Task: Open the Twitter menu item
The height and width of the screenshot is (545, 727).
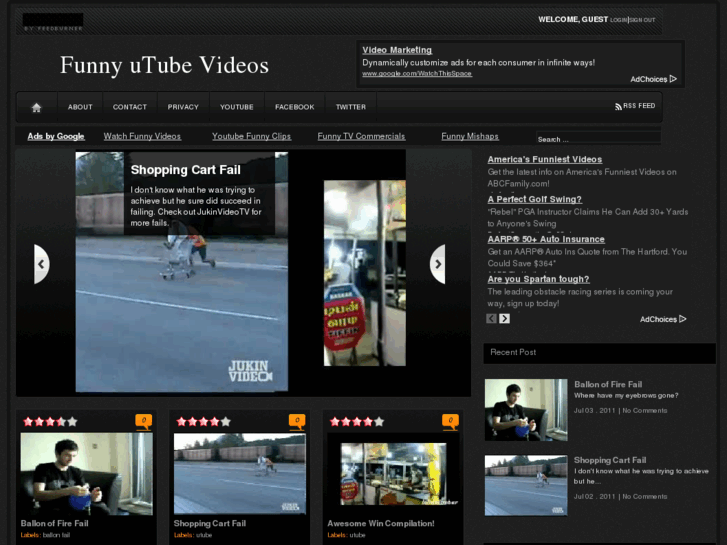Action: [351, 107]
